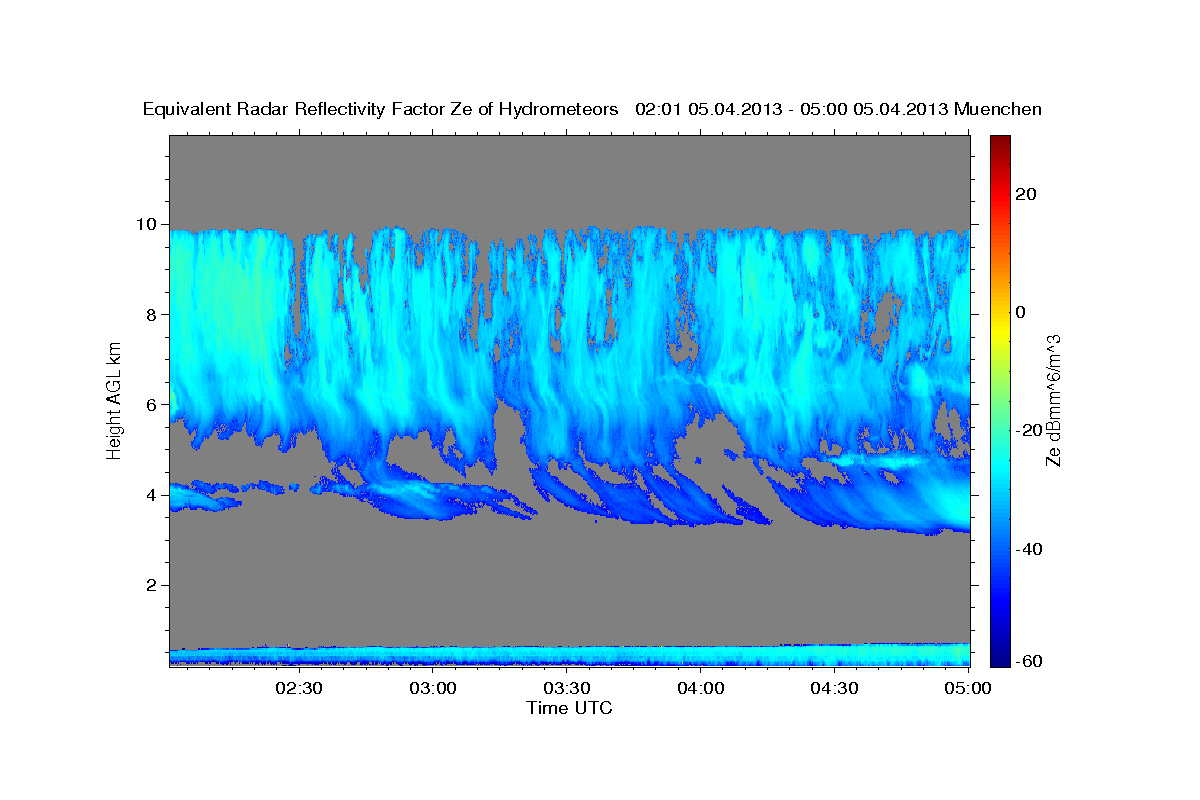Click the '04:00' time axis label
This screenshot has width=1200, height=800.
[x=701, y=688]
